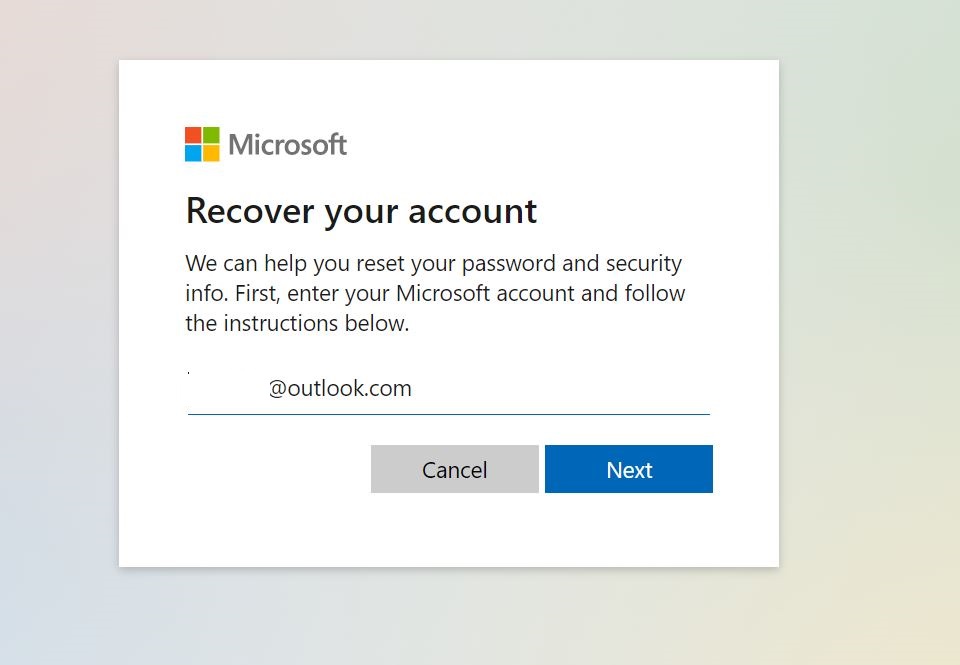The image size is (960, 665).
Task: Click the green square of Microsoft logo
Action: (x=211, y=135)
